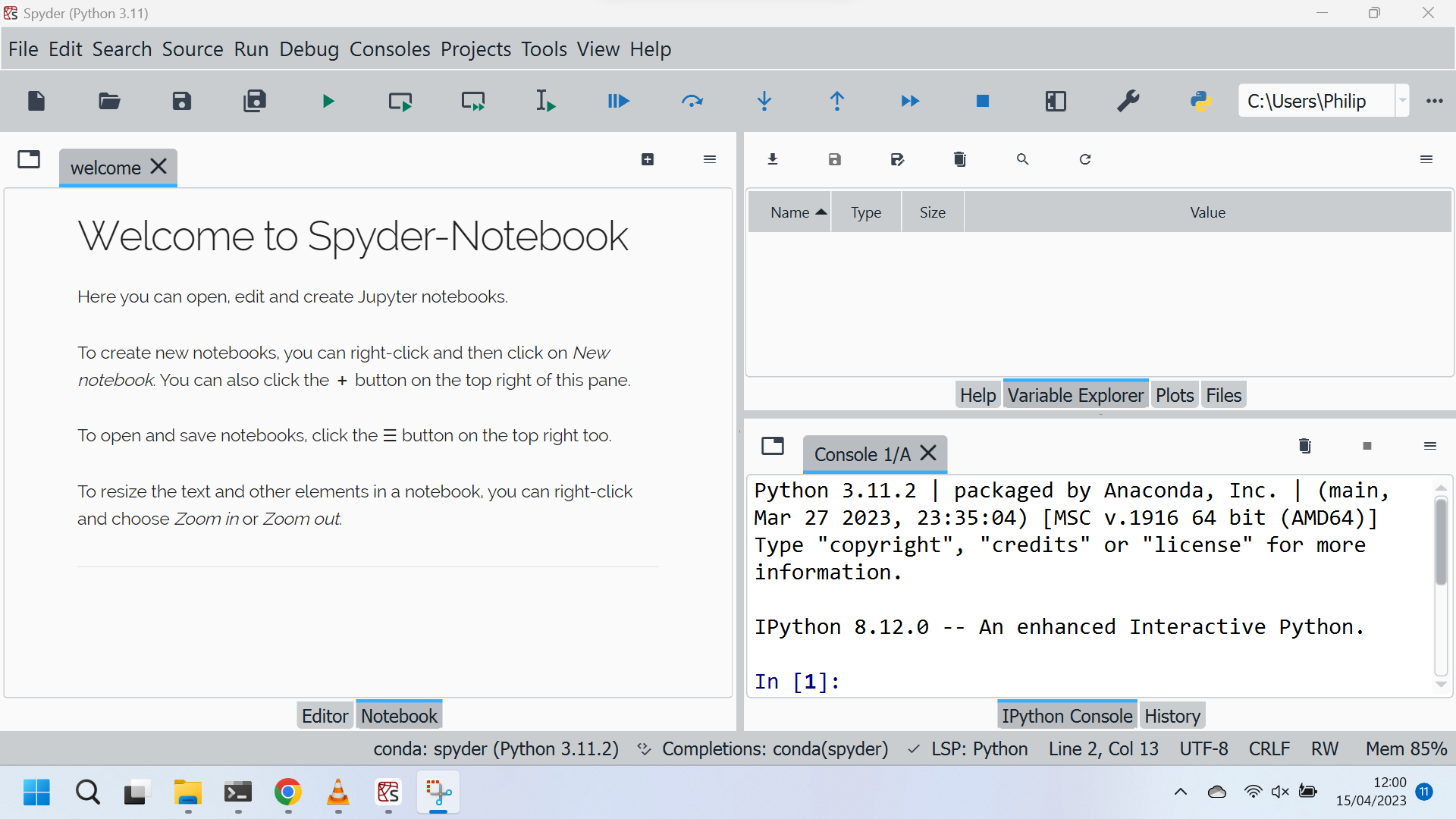Open File Explorer from the taskbar

pyautogui.click(x=187, y=792)
